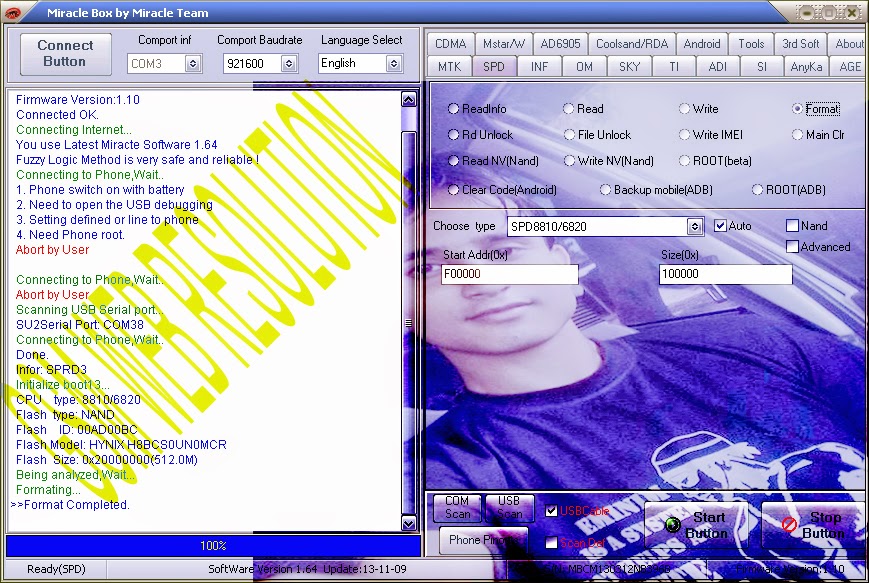Image resolution: width=869 pixels, height=583 pixels.
Task: Enable the Scan Def checkbox
Action: tap(551, 543)
